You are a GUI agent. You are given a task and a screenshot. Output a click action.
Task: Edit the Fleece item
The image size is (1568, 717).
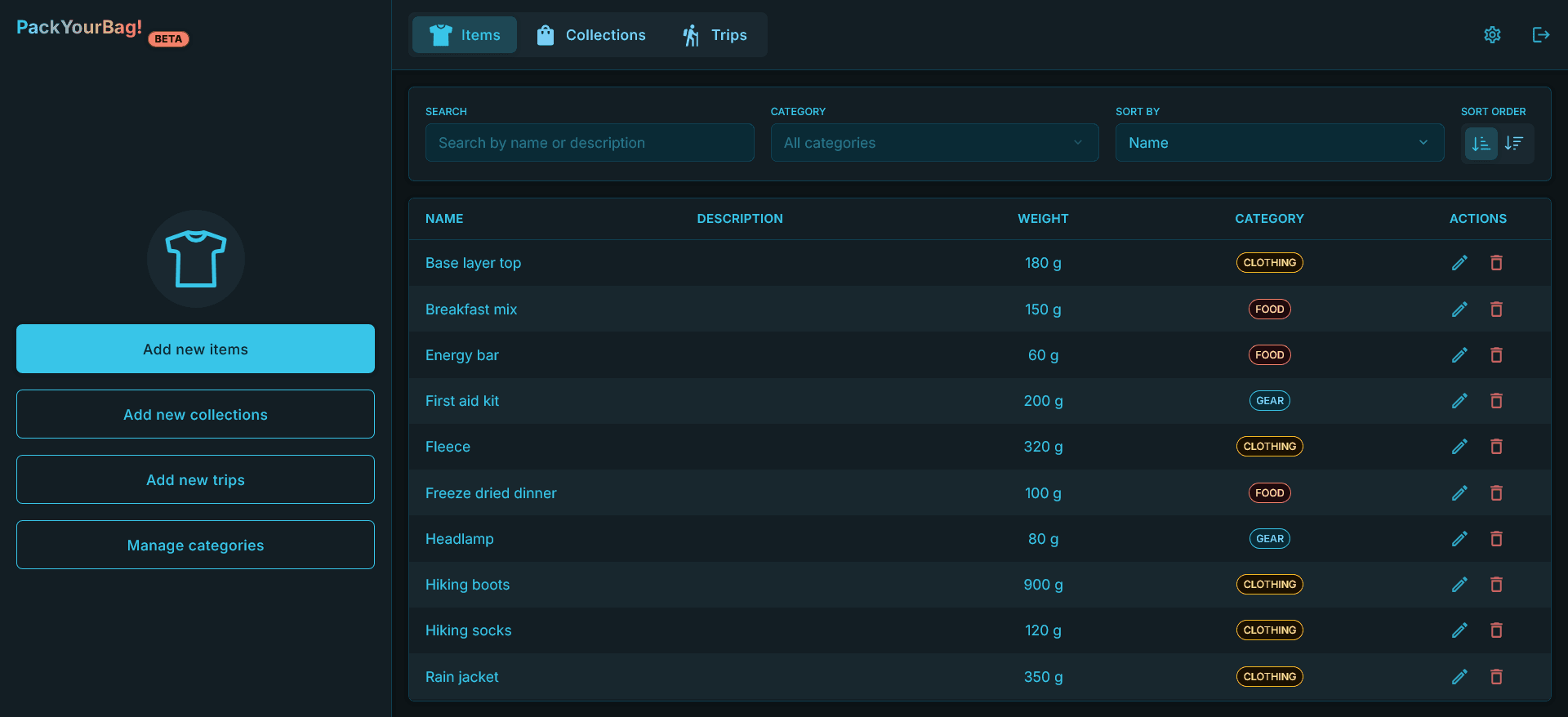(1459, 447)
